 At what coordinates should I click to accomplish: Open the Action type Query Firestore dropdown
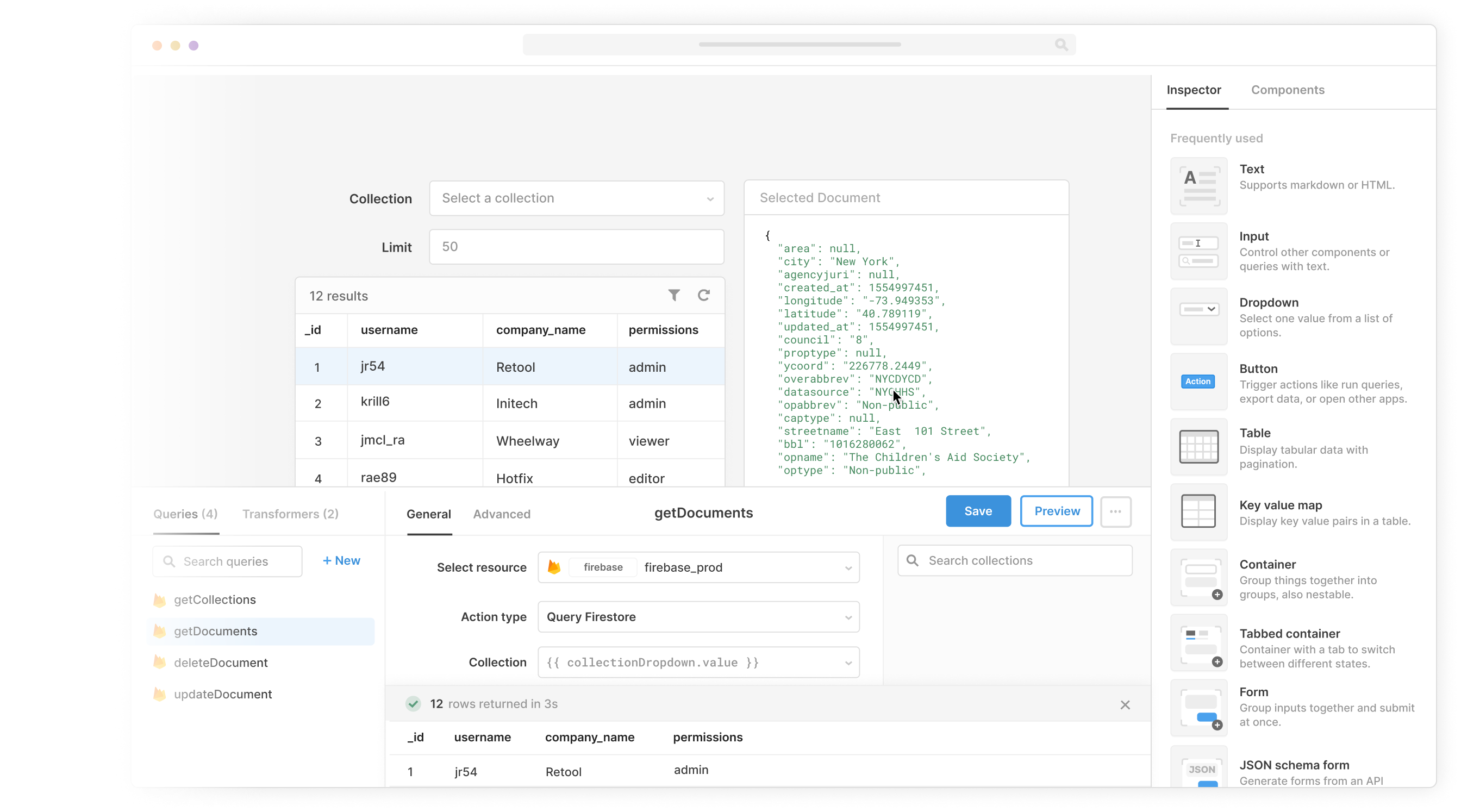(x=698, y=617)
